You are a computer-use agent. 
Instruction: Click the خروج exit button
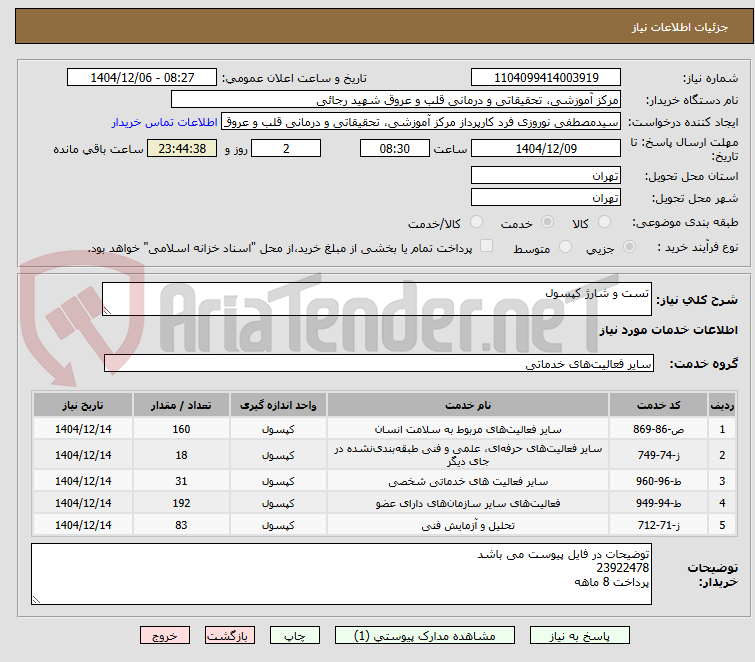(x=165, y=636)
